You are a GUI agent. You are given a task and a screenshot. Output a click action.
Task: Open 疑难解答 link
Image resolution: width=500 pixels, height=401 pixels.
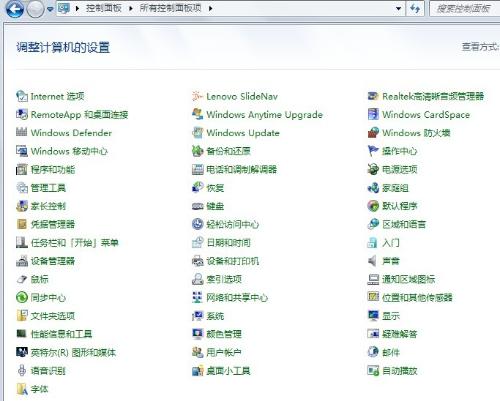click(x=400, y=334)
